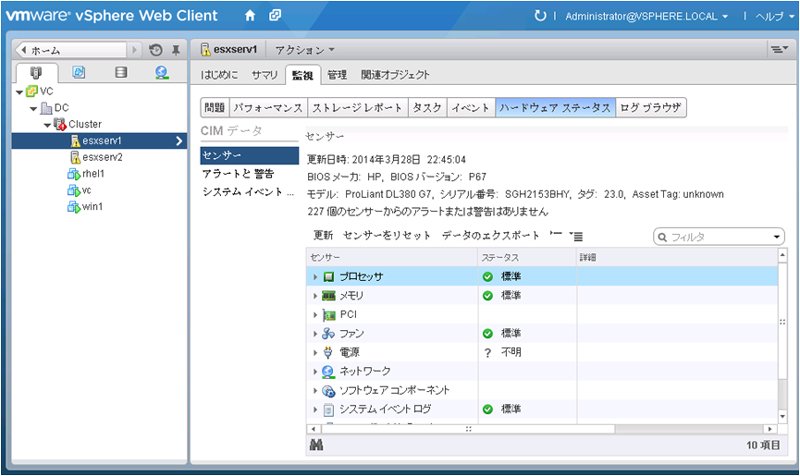
Task: Open the イベント sub-tab
Action: tap(471, 108)
